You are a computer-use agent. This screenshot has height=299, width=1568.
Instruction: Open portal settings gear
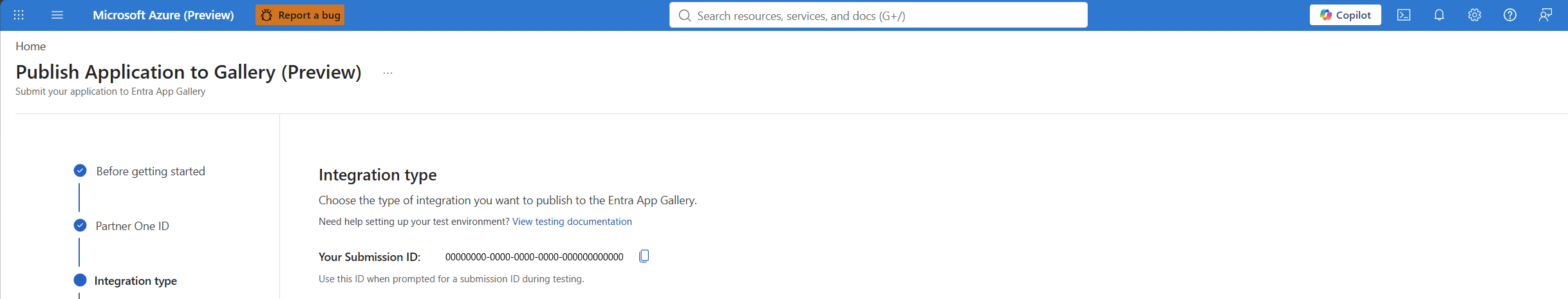[x=1475, y=15]
